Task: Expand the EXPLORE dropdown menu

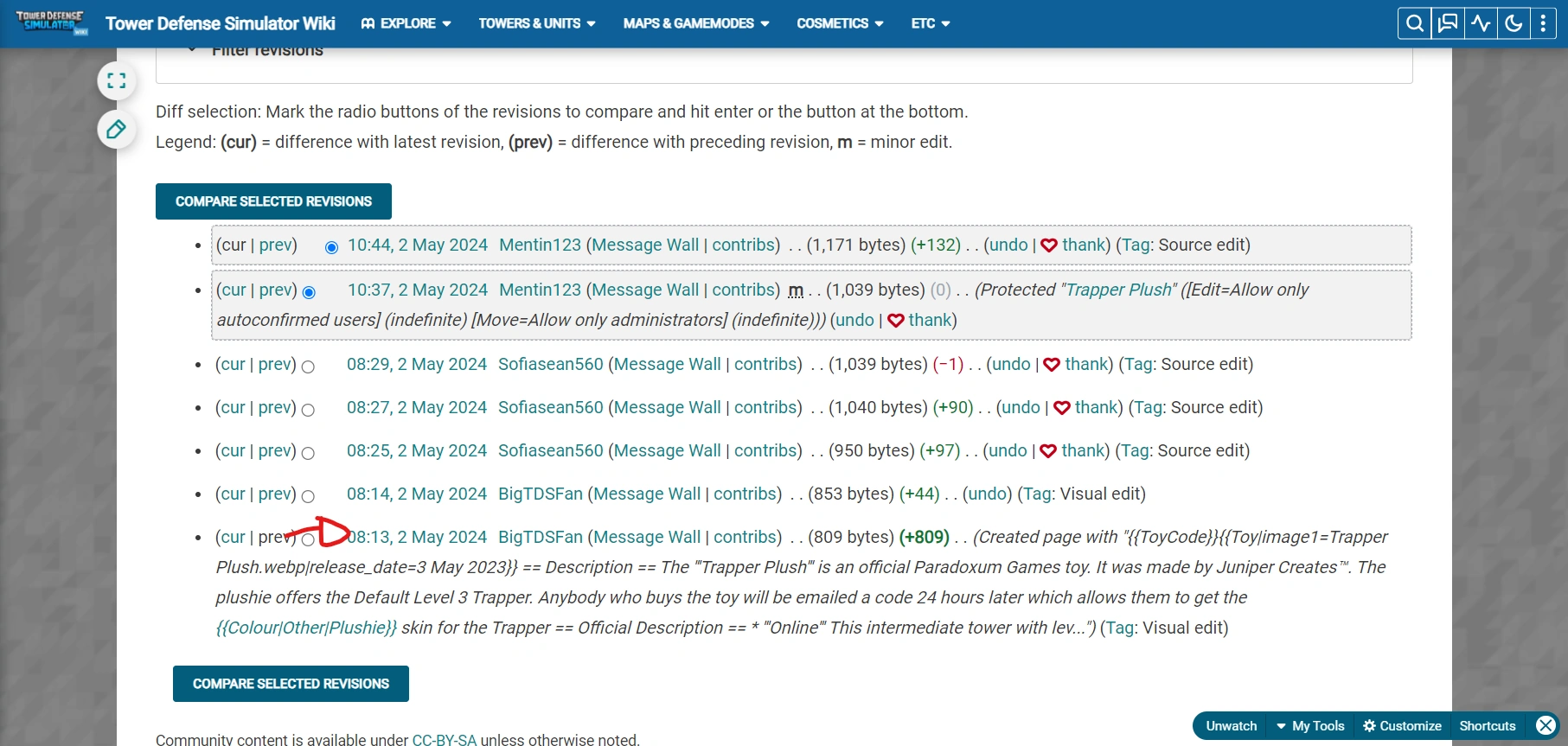Action: [406, 23]
